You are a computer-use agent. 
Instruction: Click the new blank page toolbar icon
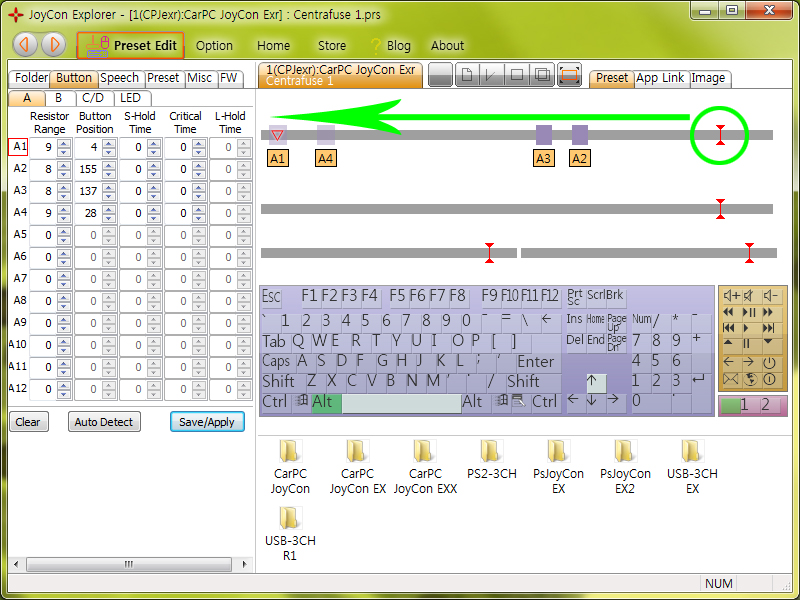click(466, 75)
